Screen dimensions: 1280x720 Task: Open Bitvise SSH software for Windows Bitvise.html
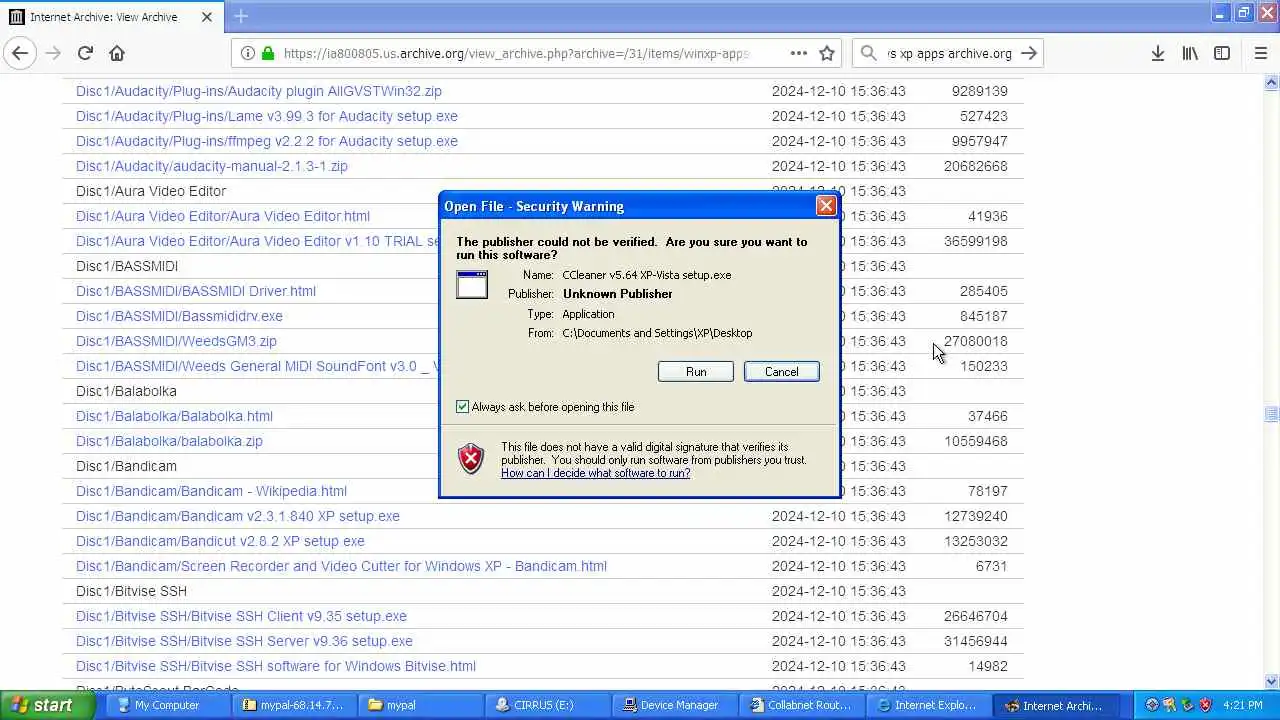276,666
